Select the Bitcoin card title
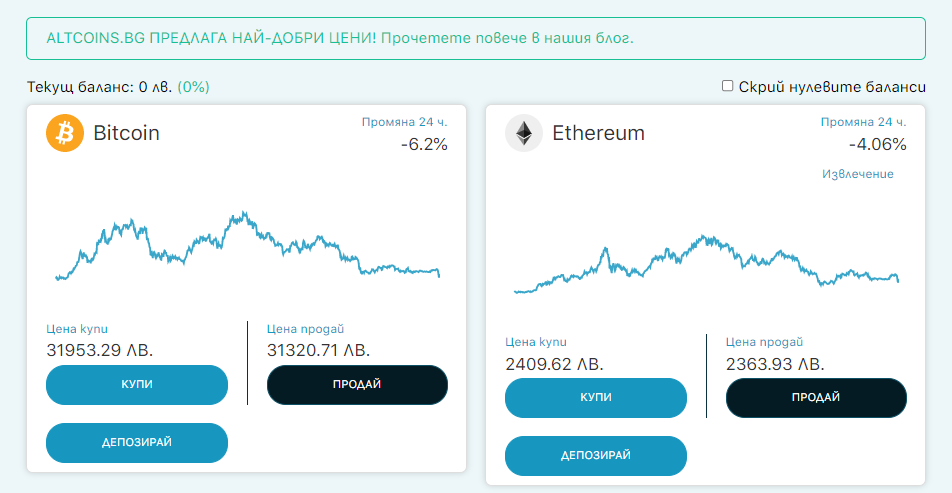This screenshot has height=493, width=952. pos(126,133)
